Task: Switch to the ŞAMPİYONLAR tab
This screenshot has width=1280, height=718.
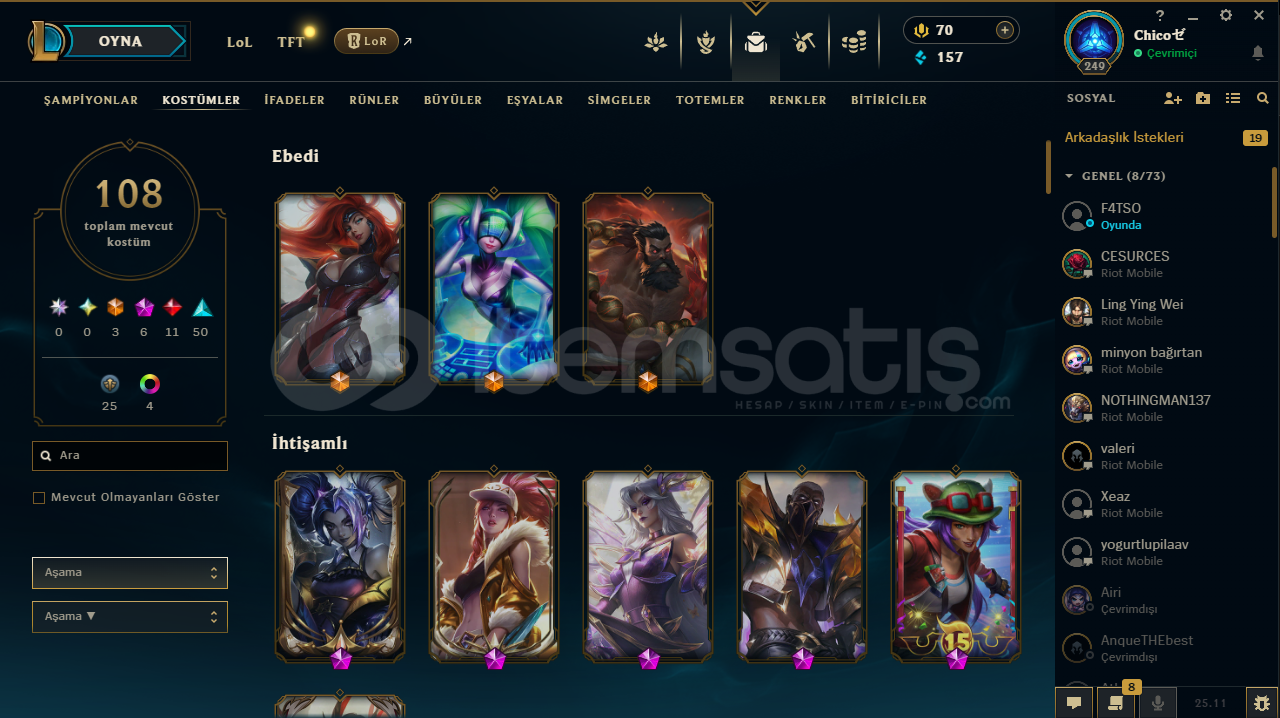Action: pyautogui.click(x=91, y=100)
